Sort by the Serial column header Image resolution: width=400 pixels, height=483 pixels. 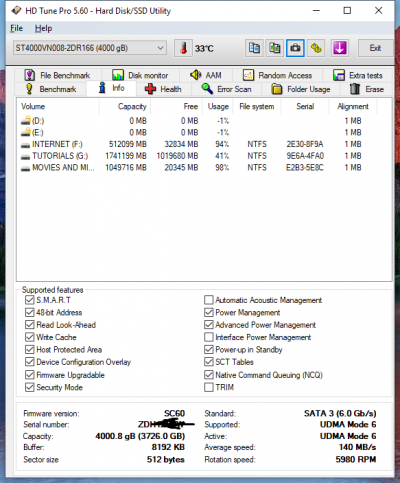(x=305, y=106)
